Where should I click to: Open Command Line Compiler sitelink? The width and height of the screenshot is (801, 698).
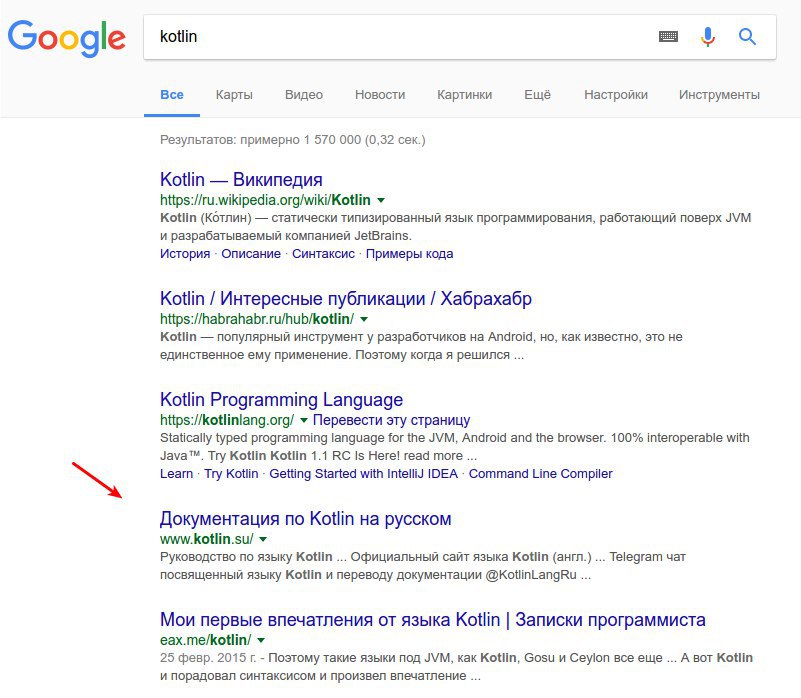tap(540, 474)
